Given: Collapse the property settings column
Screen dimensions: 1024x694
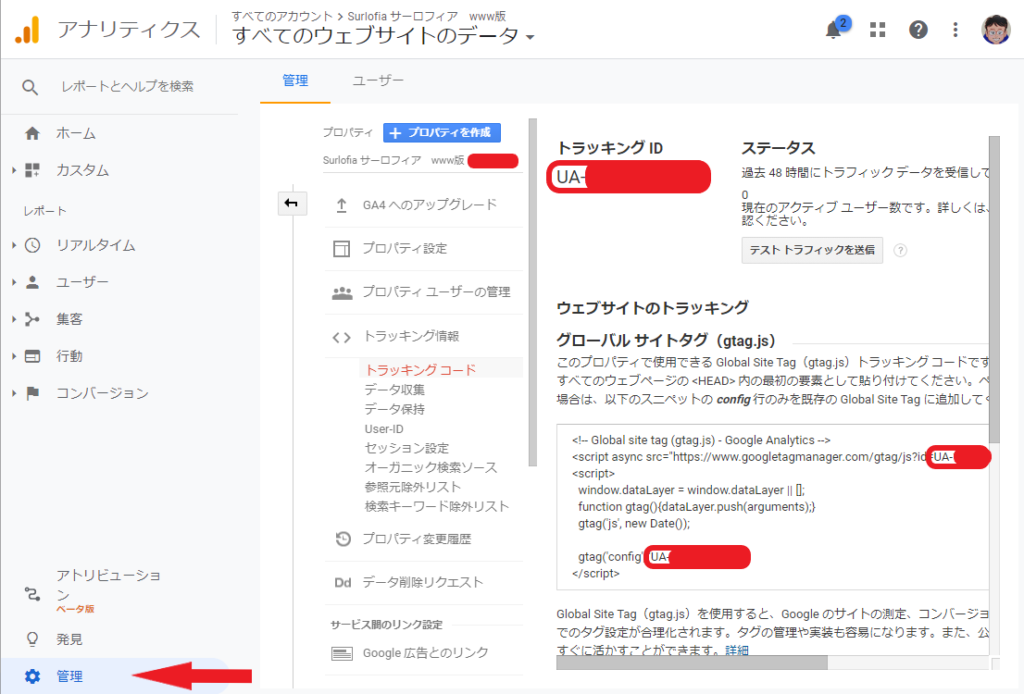Looking at the screenshot, I should pyautogui.click(x=290, y=203).
